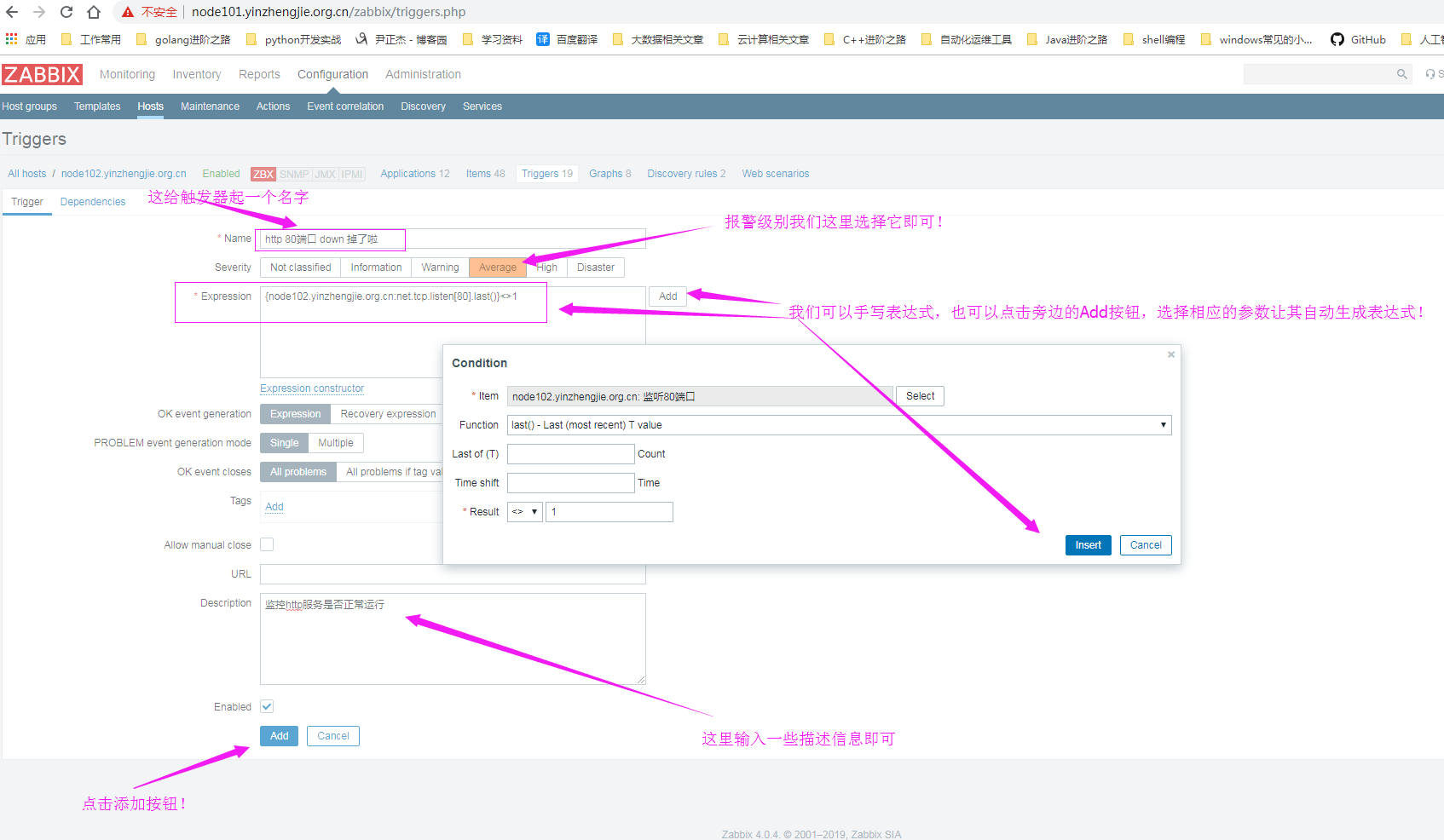Image resolution: width=1444 pixels, height=840 pixels.
Task: Open Java进阶之路 bookmark folder
Action: 1067,39
